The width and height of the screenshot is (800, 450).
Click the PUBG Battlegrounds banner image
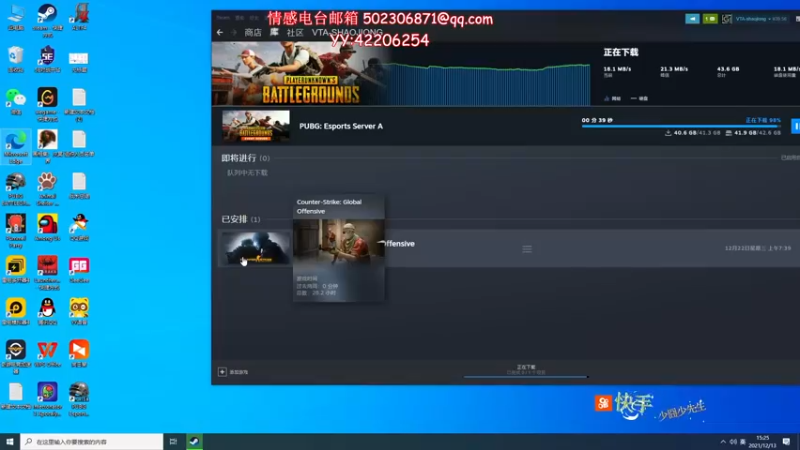(301, 73)
